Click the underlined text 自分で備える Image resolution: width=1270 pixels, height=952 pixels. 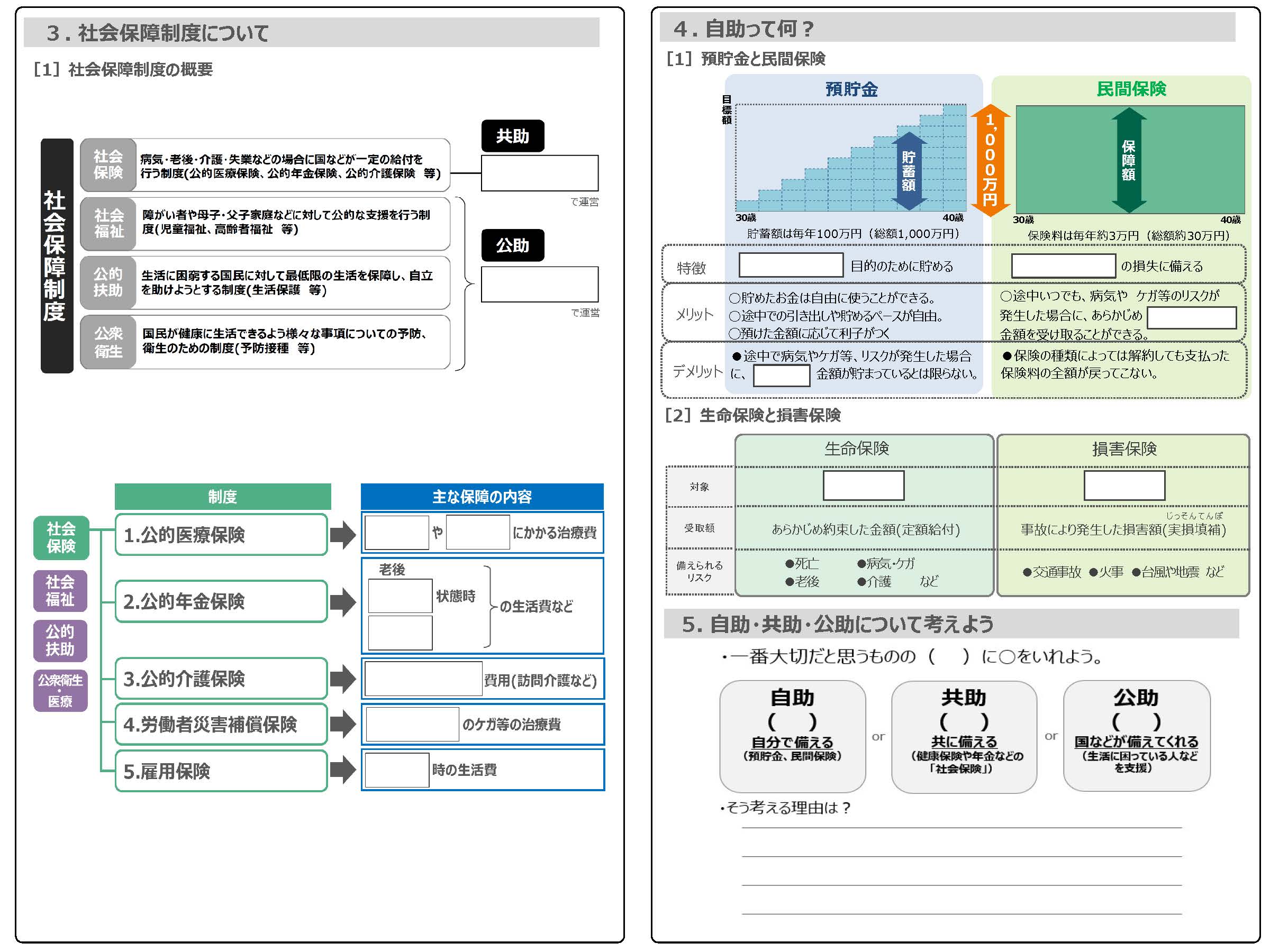pyautogui.click(x=792, y=743)
